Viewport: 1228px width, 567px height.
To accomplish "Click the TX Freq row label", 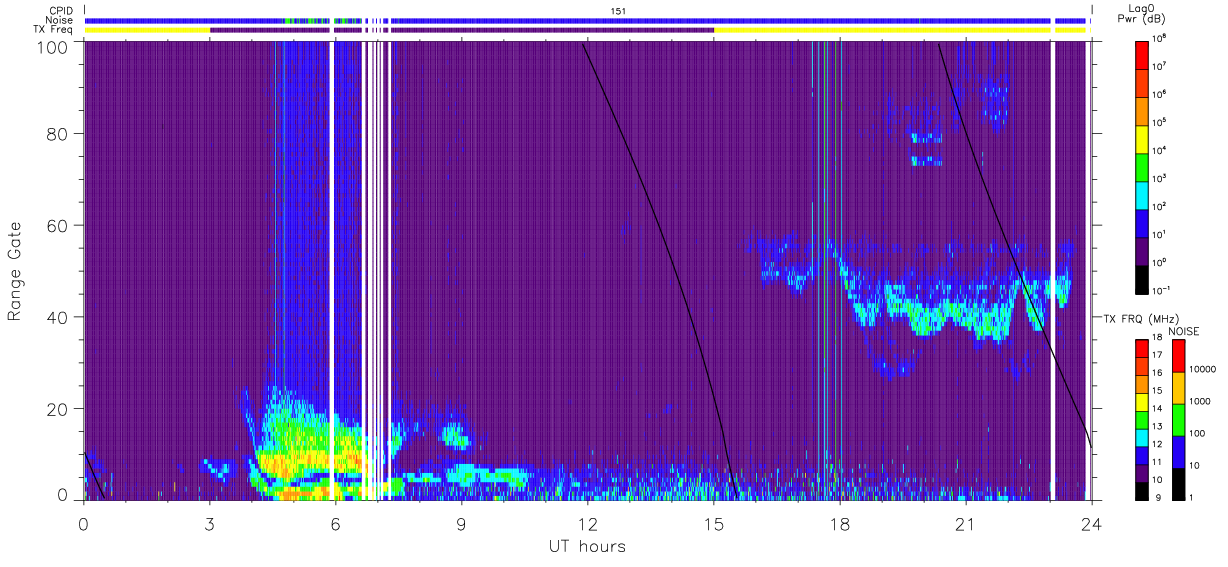I will click(x=54, y=30).
